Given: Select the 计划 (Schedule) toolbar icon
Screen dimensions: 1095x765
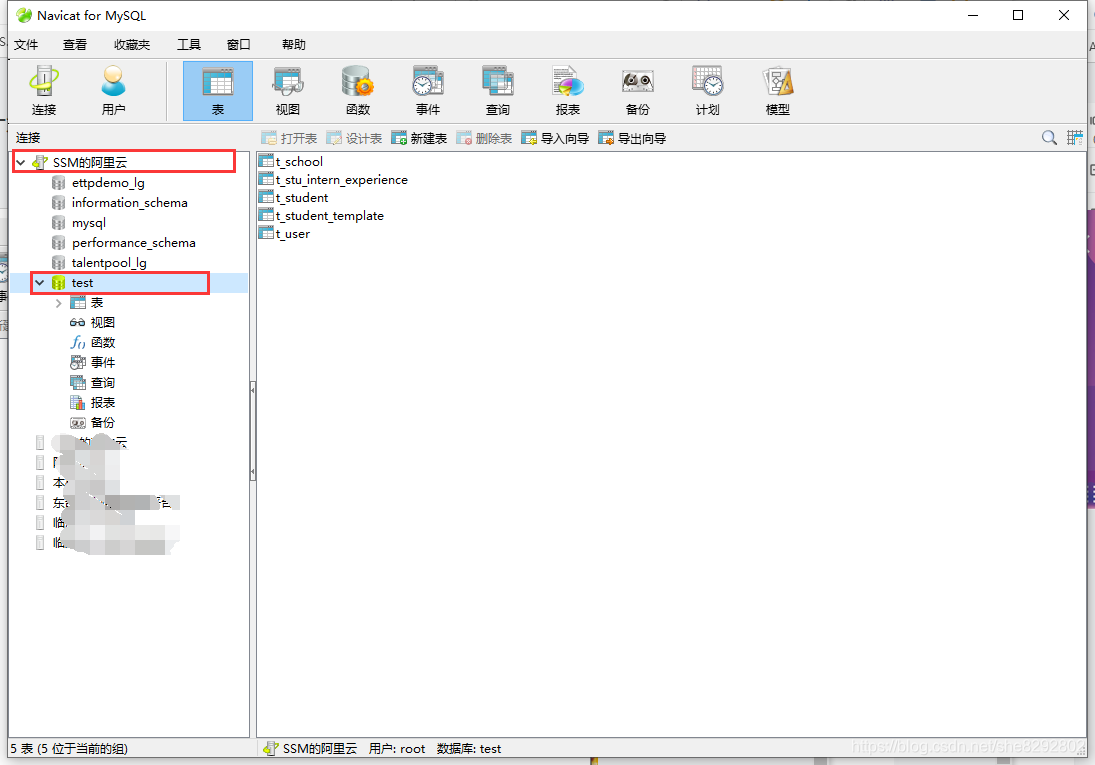Looking at the screenshot, I should pyautogui.click(x=707, y=91).
